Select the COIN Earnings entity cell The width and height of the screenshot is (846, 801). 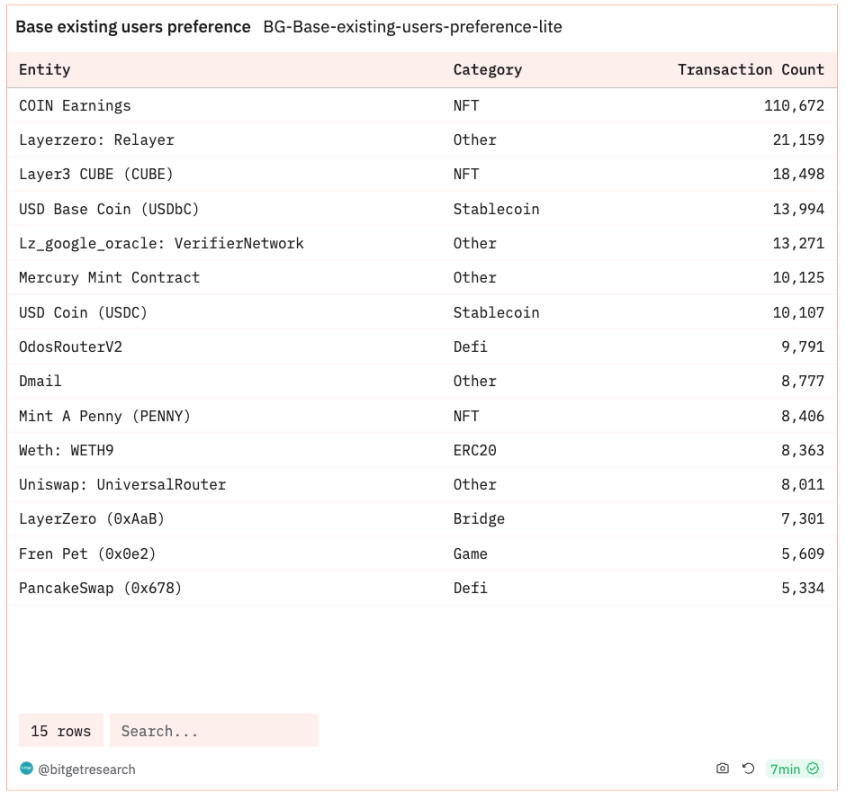coord(75,106)
